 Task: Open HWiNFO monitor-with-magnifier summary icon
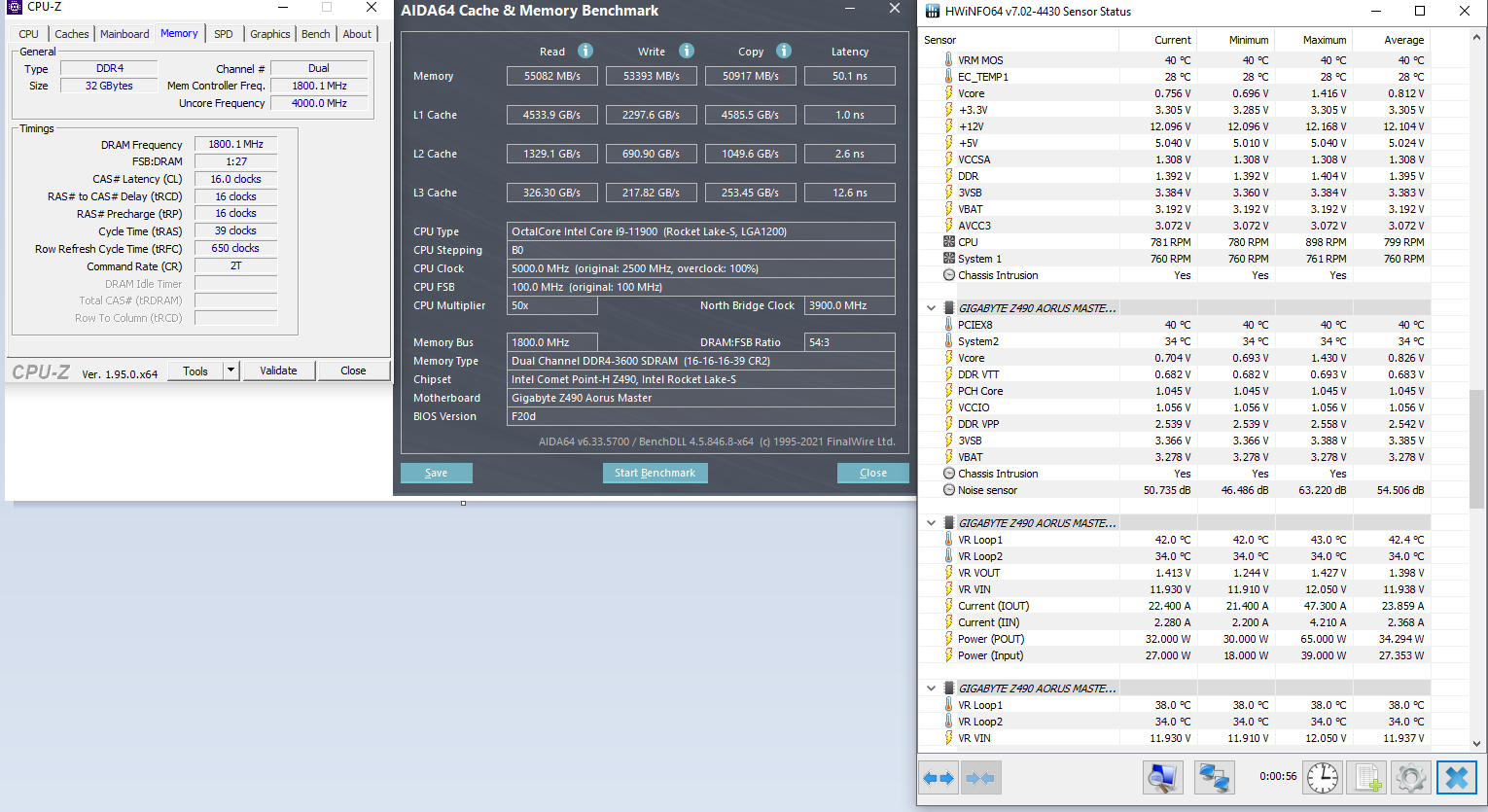pyautogui.click(x=1163, y=778)
